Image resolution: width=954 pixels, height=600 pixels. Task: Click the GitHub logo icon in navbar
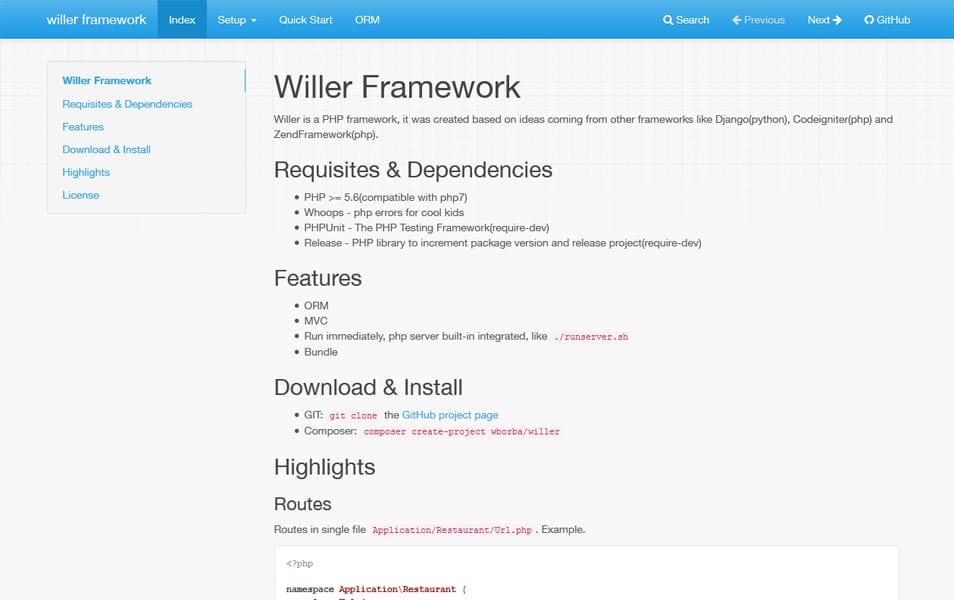pos(869,20)
